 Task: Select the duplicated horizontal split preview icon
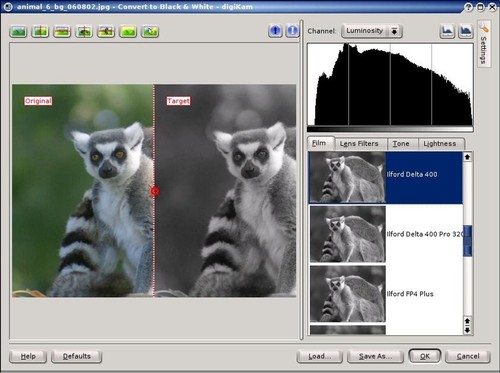(106, 31)
